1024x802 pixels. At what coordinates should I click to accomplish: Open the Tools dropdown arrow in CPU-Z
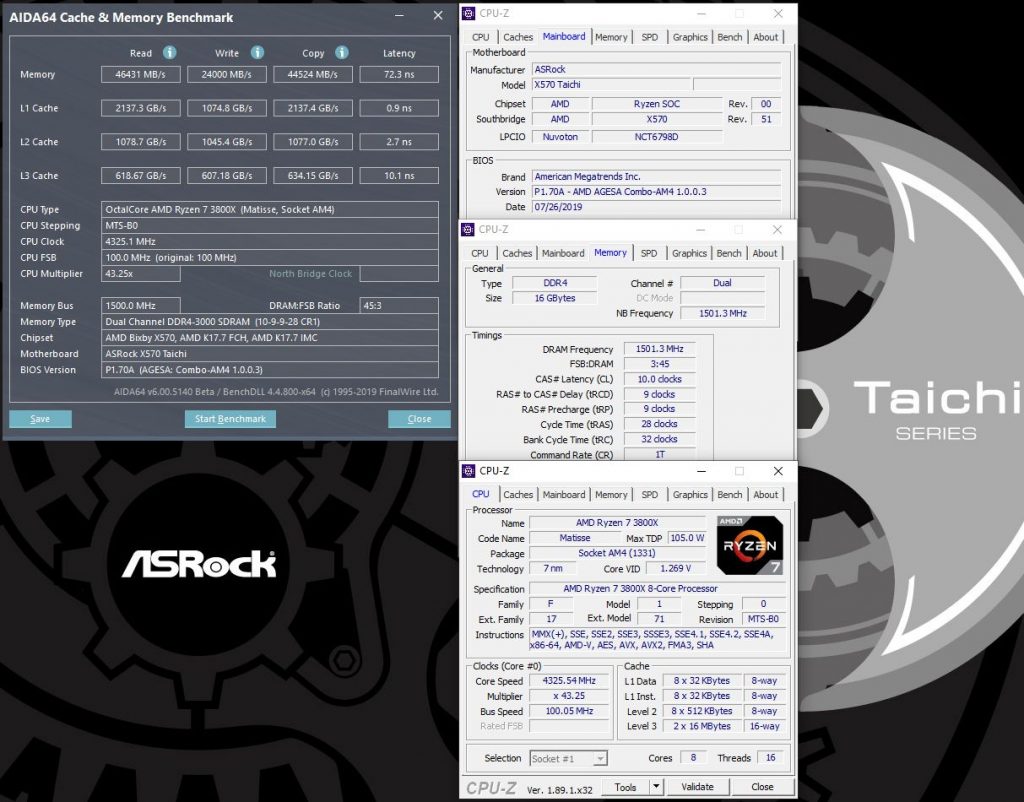point(656,787)
